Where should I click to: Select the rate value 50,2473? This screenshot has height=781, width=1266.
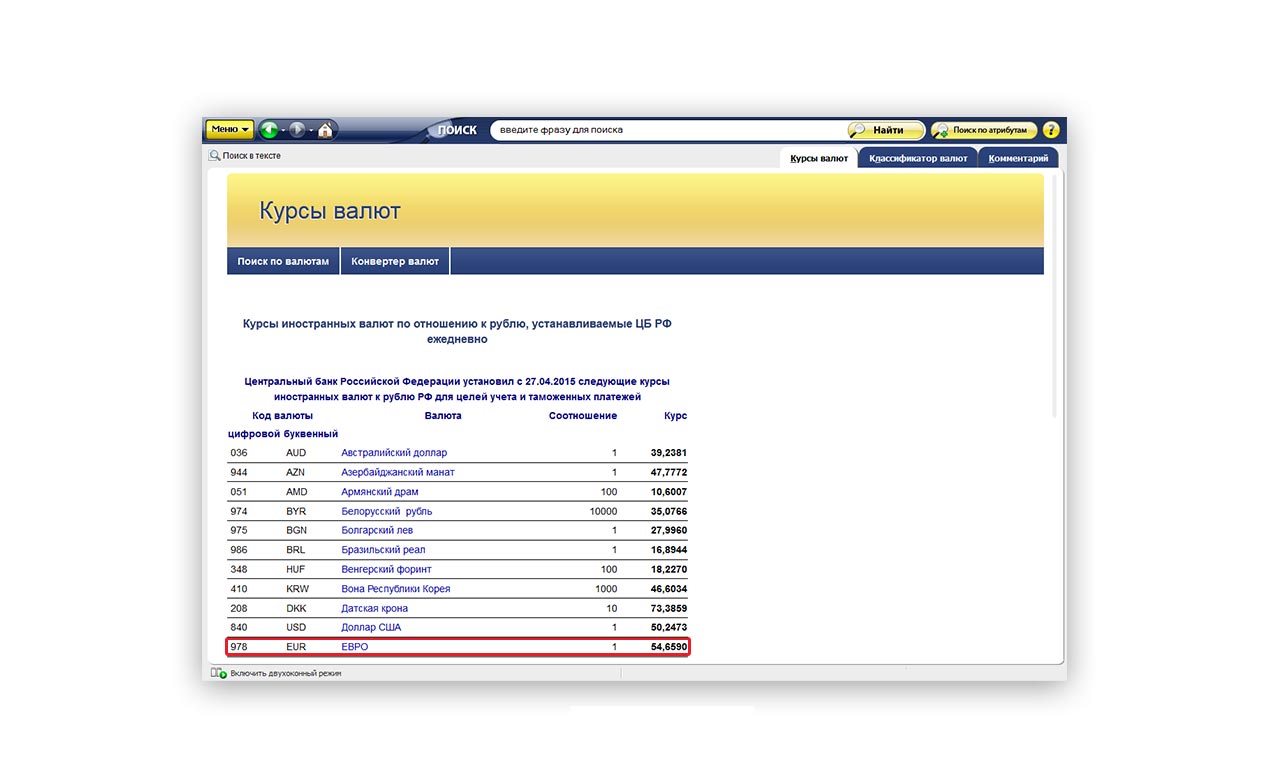668,627
